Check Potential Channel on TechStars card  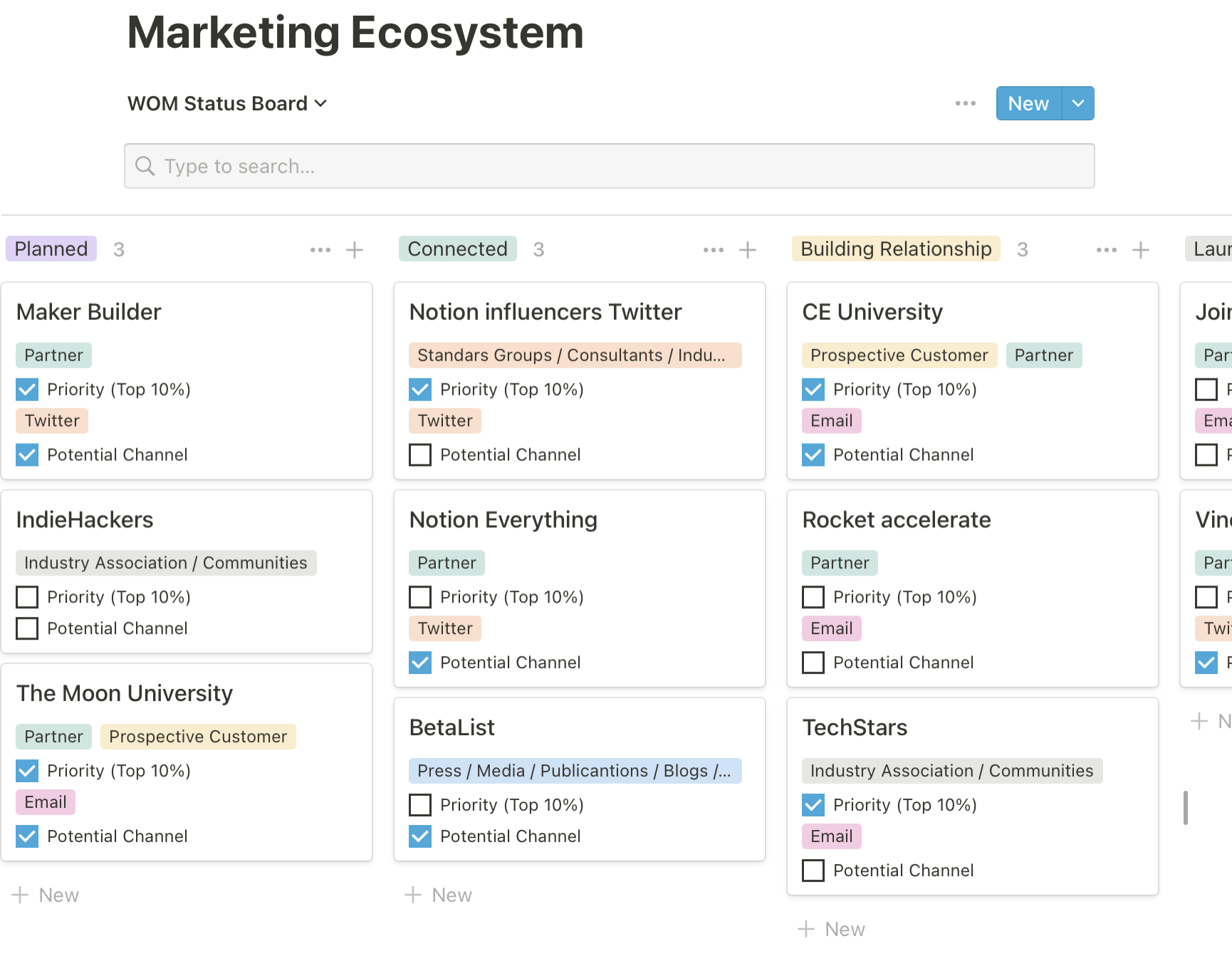[813, 871]
